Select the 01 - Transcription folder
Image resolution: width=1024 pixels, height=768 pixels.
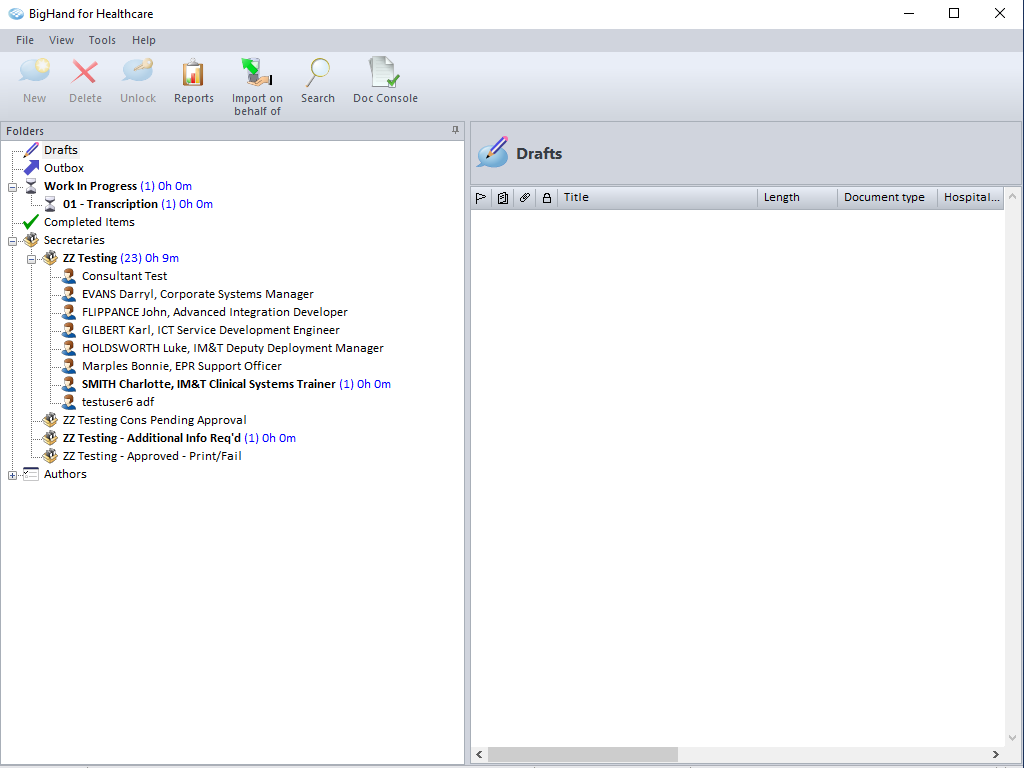[x=138, y=204]
